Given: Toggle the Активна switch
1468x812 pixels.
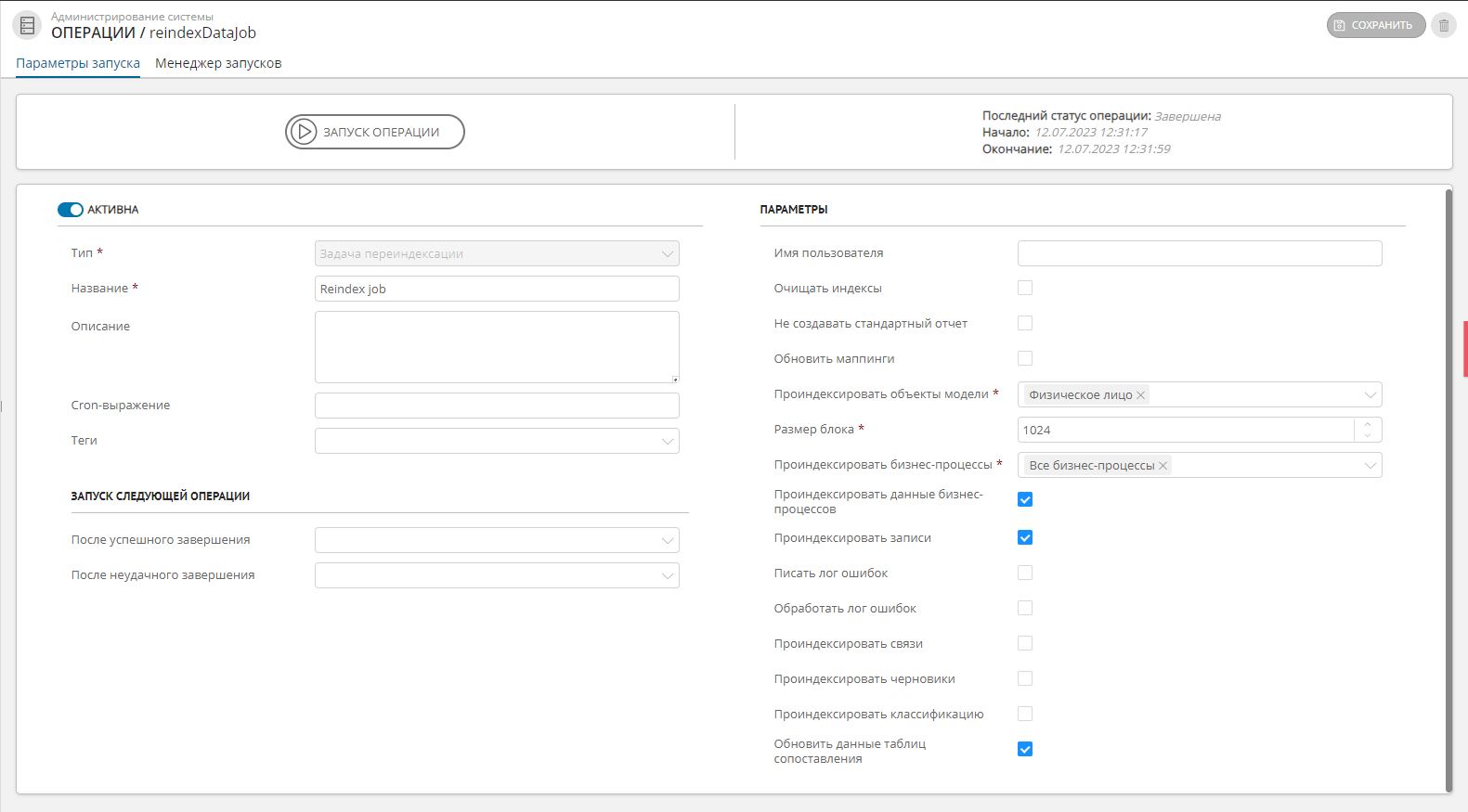Looking at the screenshot, I should (71, 210).
